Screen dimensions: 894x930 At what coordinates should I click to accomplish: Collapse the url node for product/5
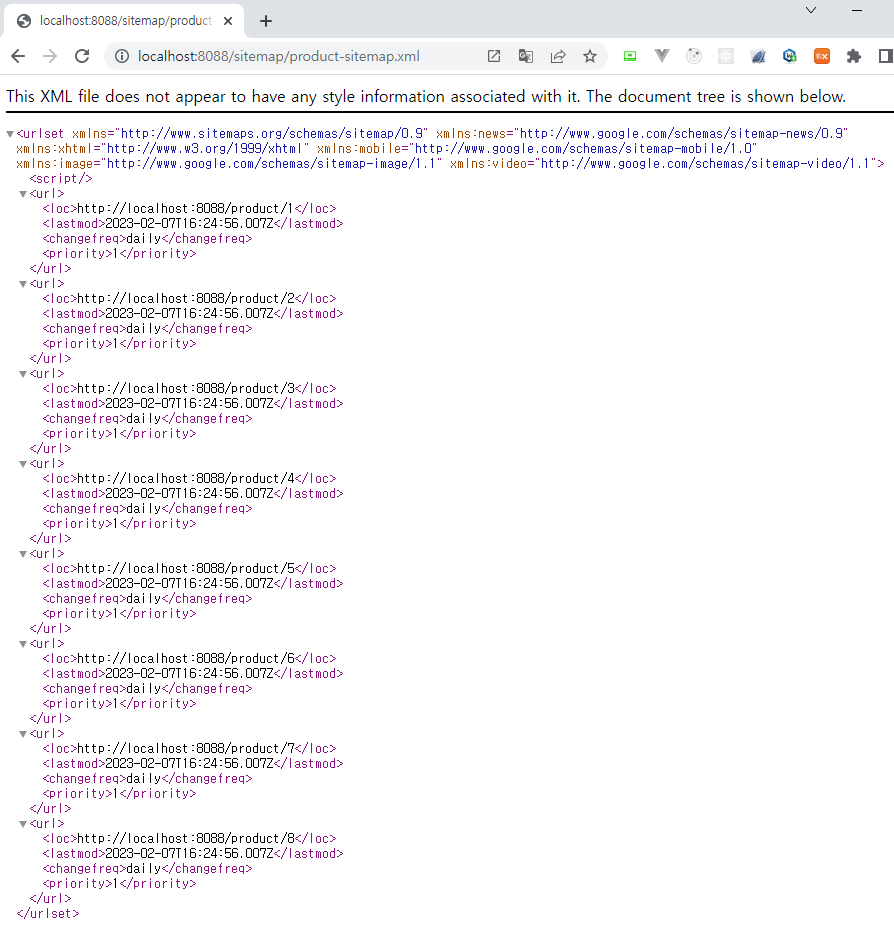coord(23,554)
